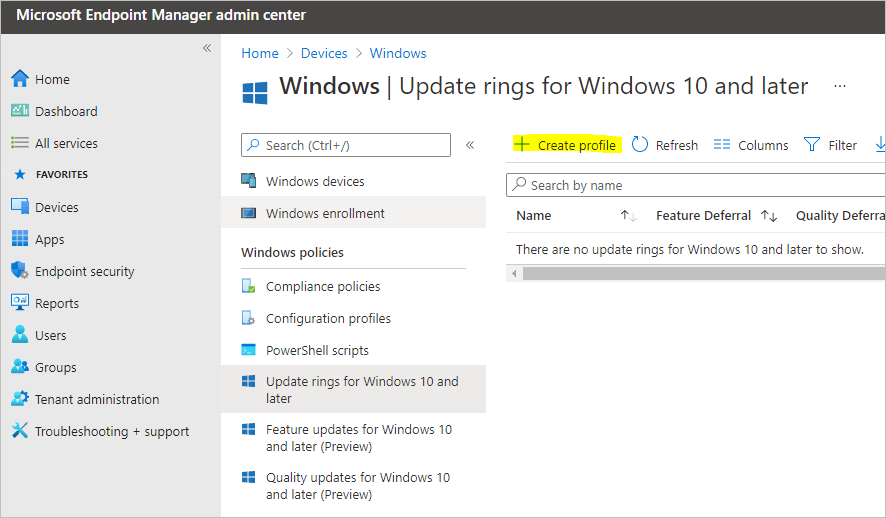Click the Quality Deferral column header

840,215
